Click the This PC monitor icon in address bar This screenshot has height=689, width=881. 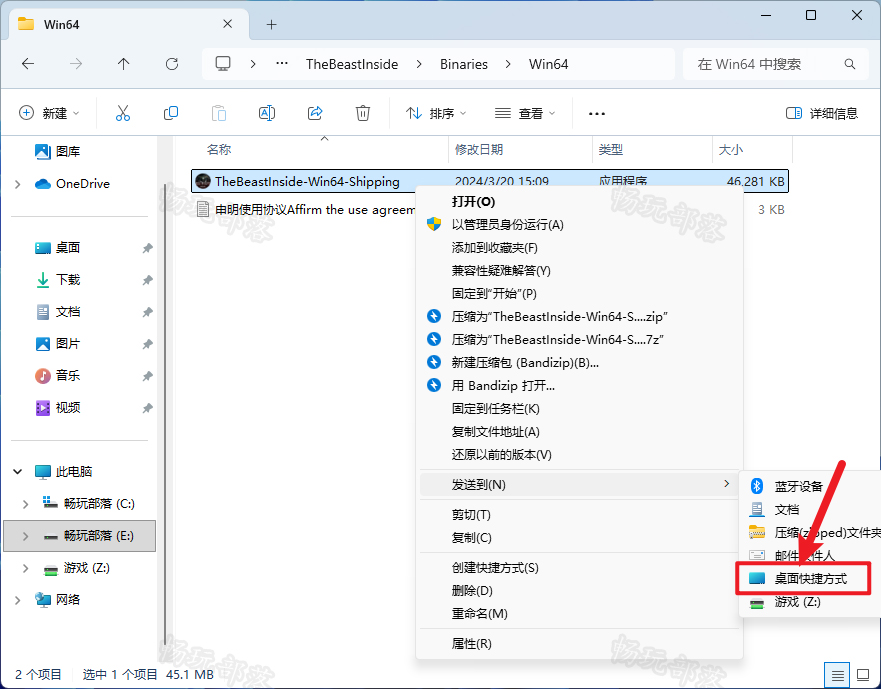(x=223, y=64)
